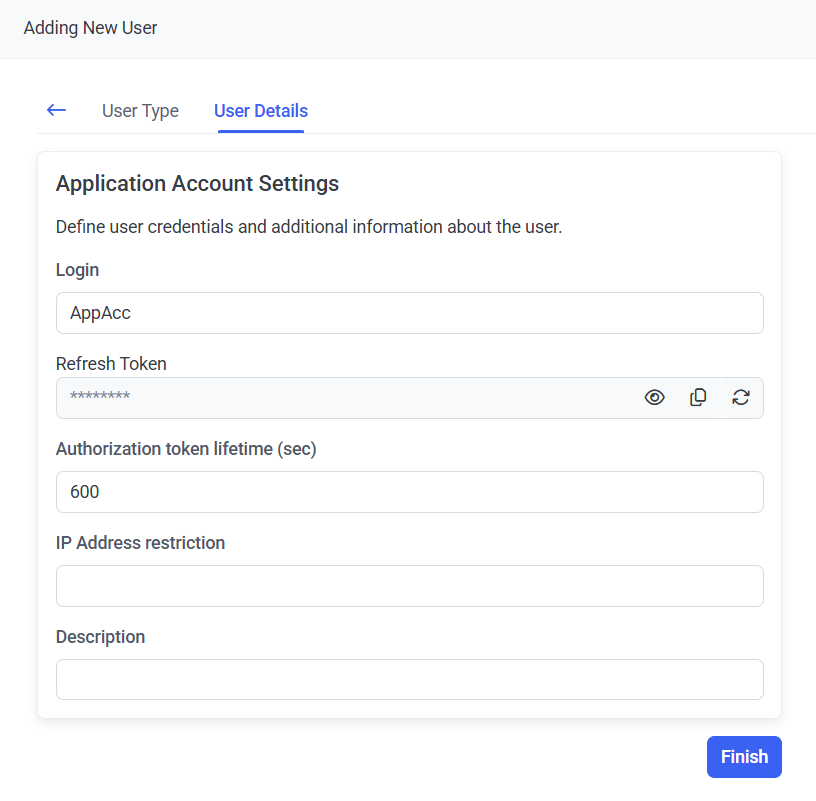Click the Login field label
Image resolution: width=816 pixels, height=801 pixels.
pos(78,270)
